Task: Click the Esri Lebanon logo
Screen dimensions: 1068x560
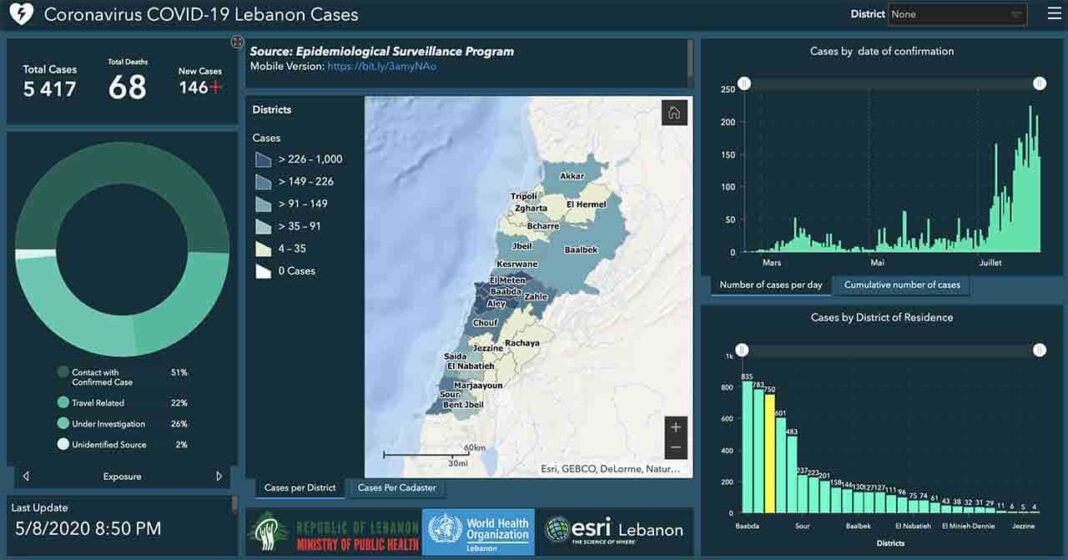Action: (614, 531)
